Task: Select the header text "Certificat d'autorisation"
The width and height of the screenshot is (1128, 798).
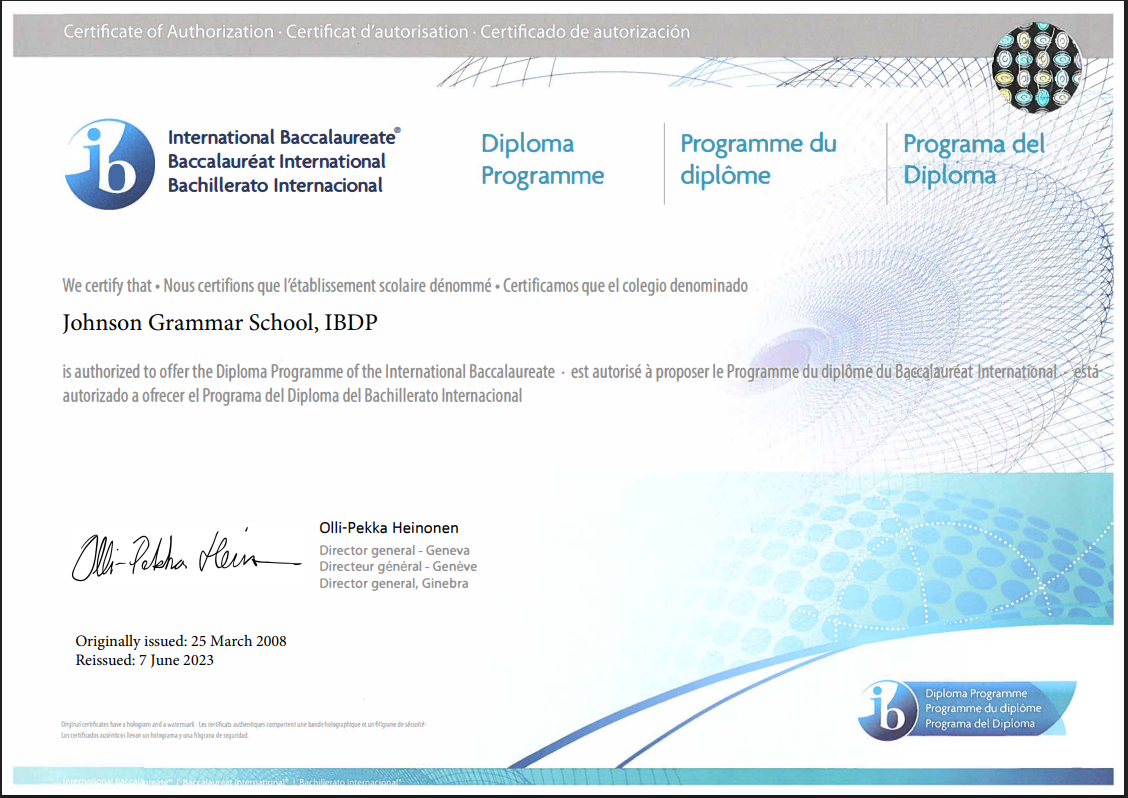Action: [377, 32]
